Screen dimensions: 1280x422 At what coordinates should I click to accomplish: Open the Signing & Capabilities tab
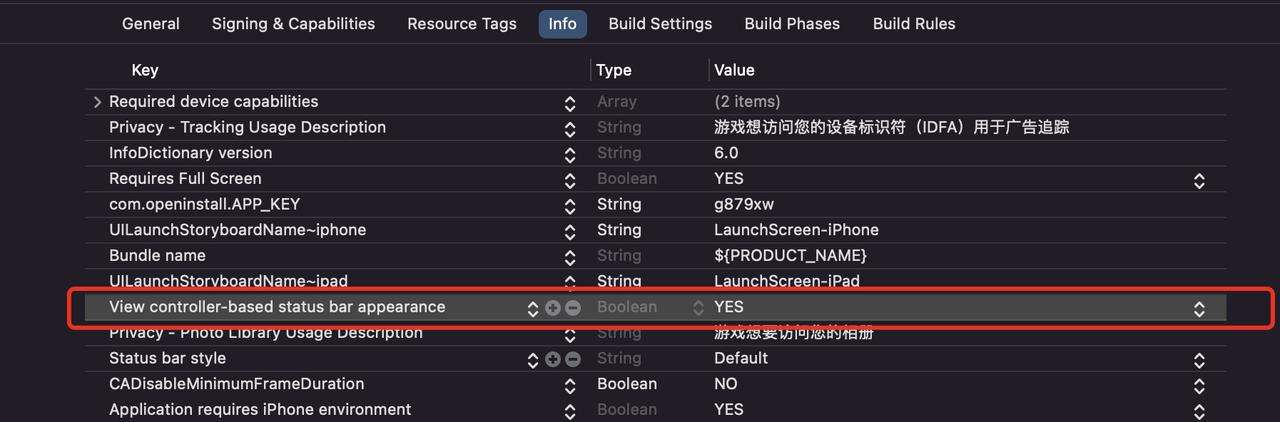click(293, 24)
